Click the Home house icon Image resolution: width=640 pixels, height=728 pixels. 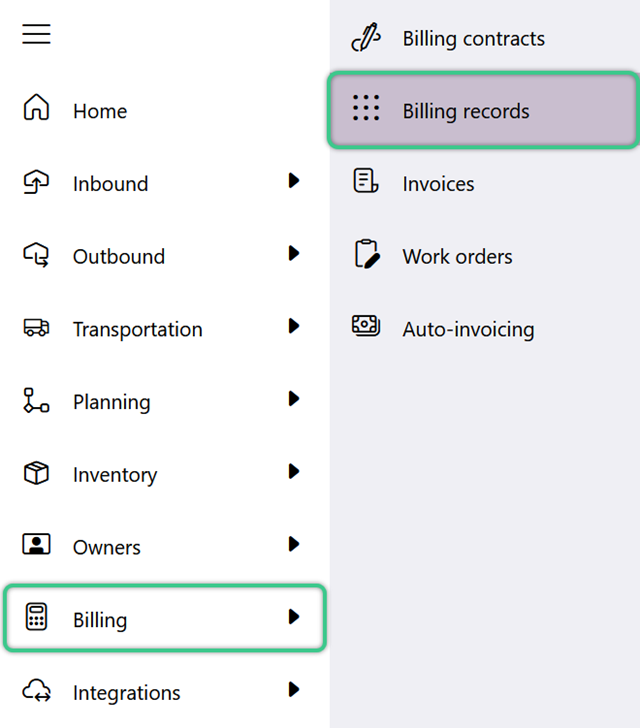pos(36,107)
